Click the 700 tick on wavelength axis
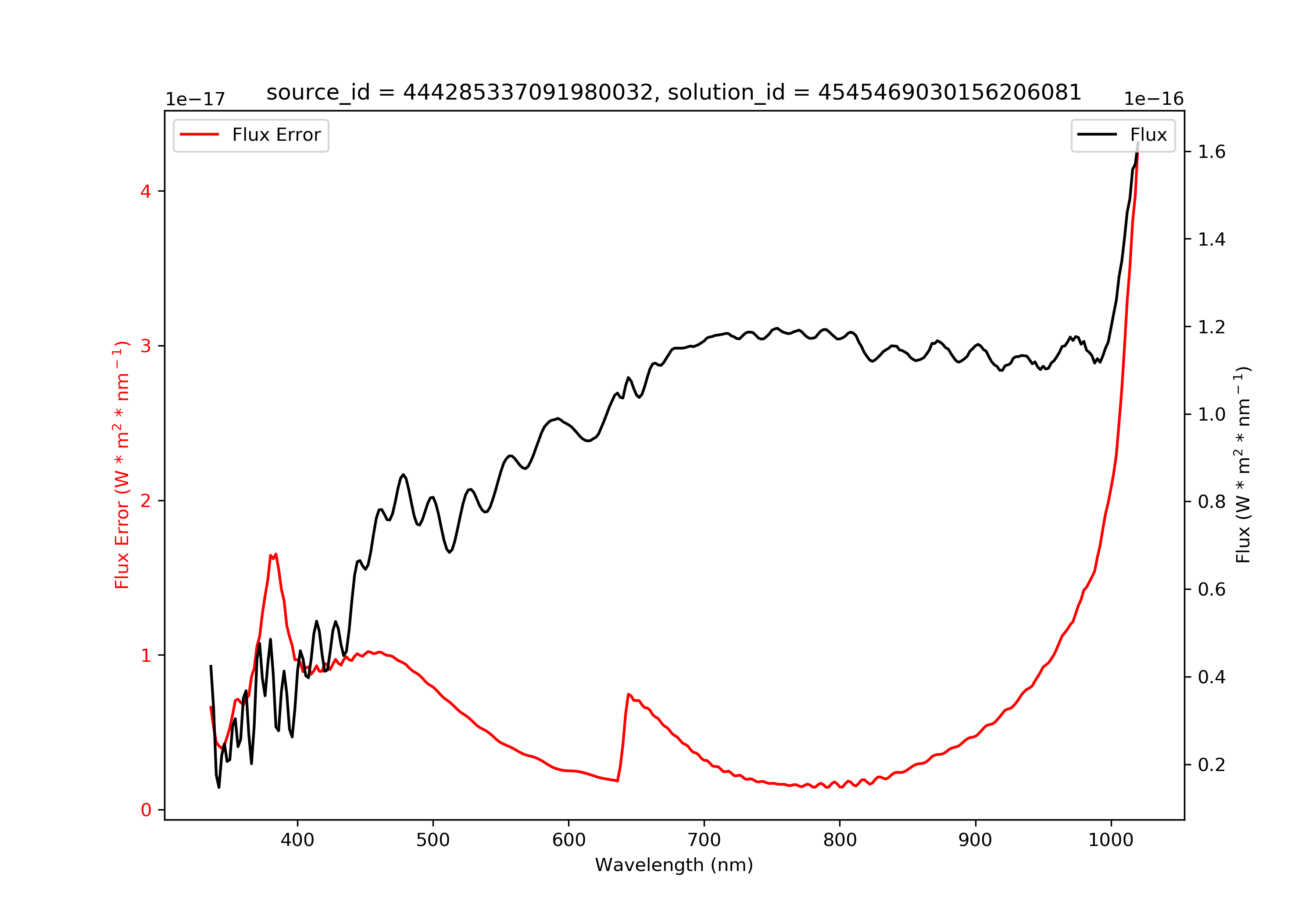The height and width of the screenshot is (921, 1316). tap(704, 840)
